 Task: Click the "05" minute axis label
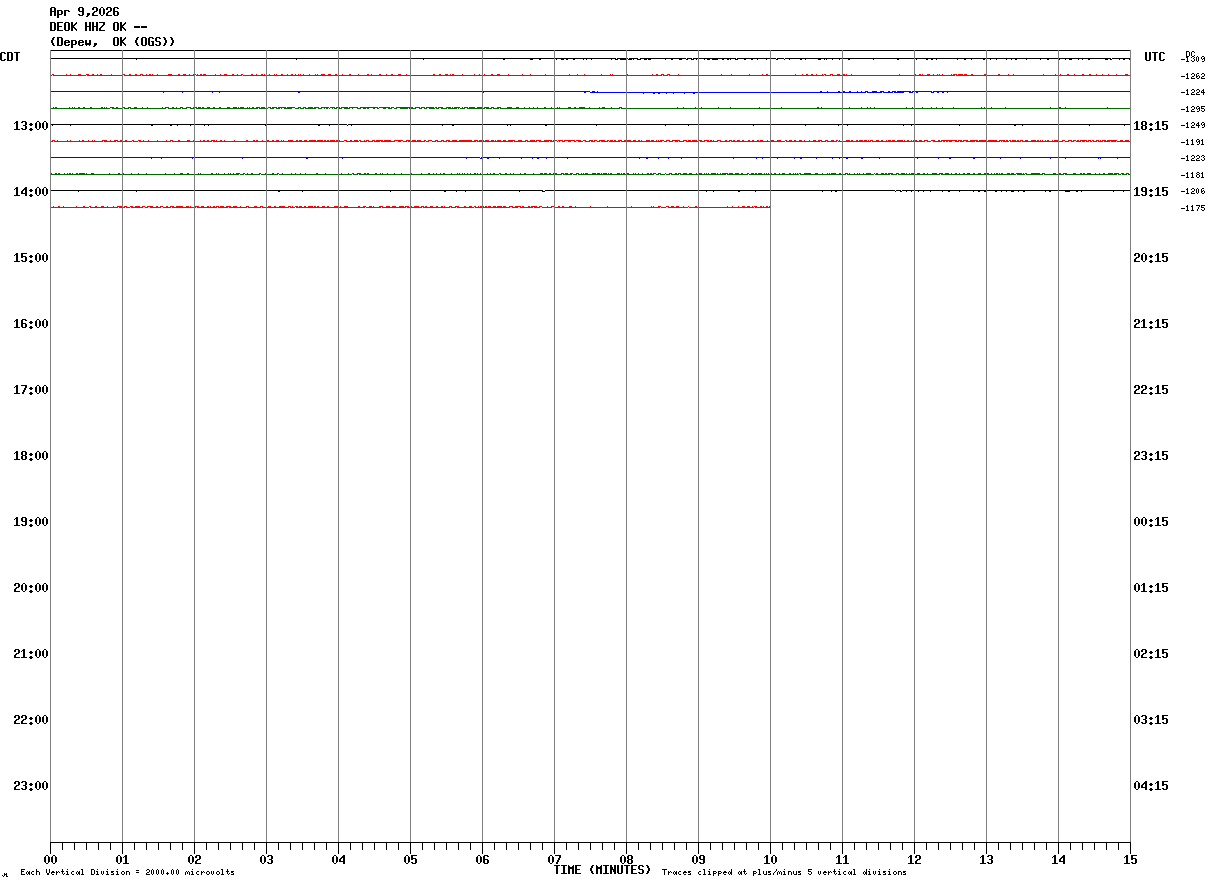tap(410, 859)
